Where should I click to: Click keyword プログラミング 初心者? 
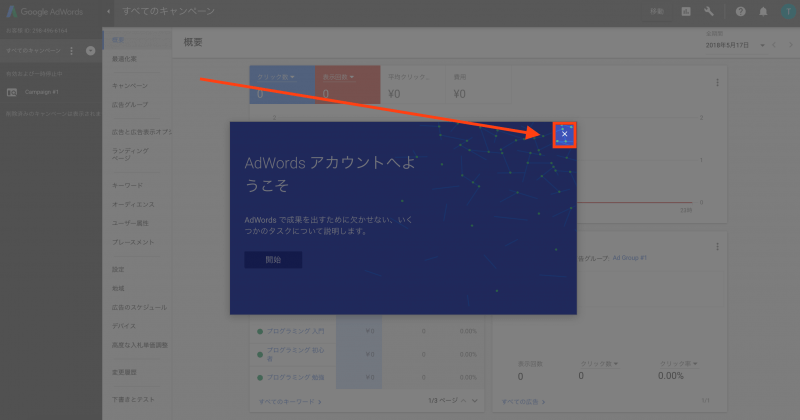click(x=295, y=354)
